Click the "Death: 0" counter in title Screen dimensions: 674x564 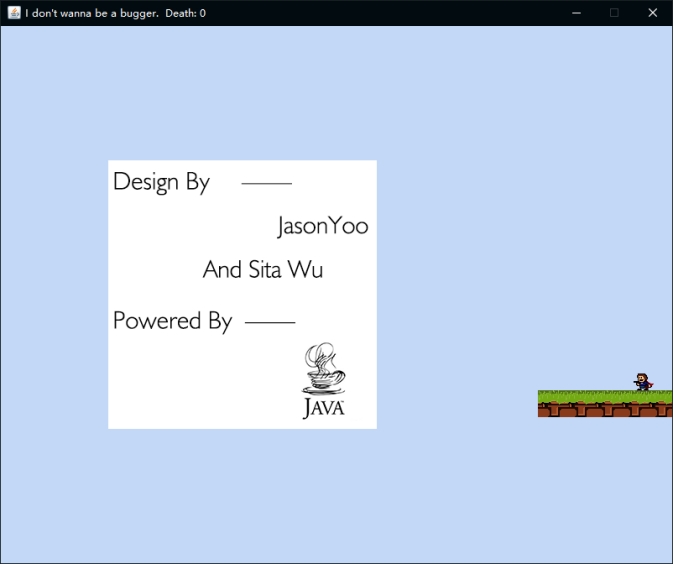[x=185, y=13]
